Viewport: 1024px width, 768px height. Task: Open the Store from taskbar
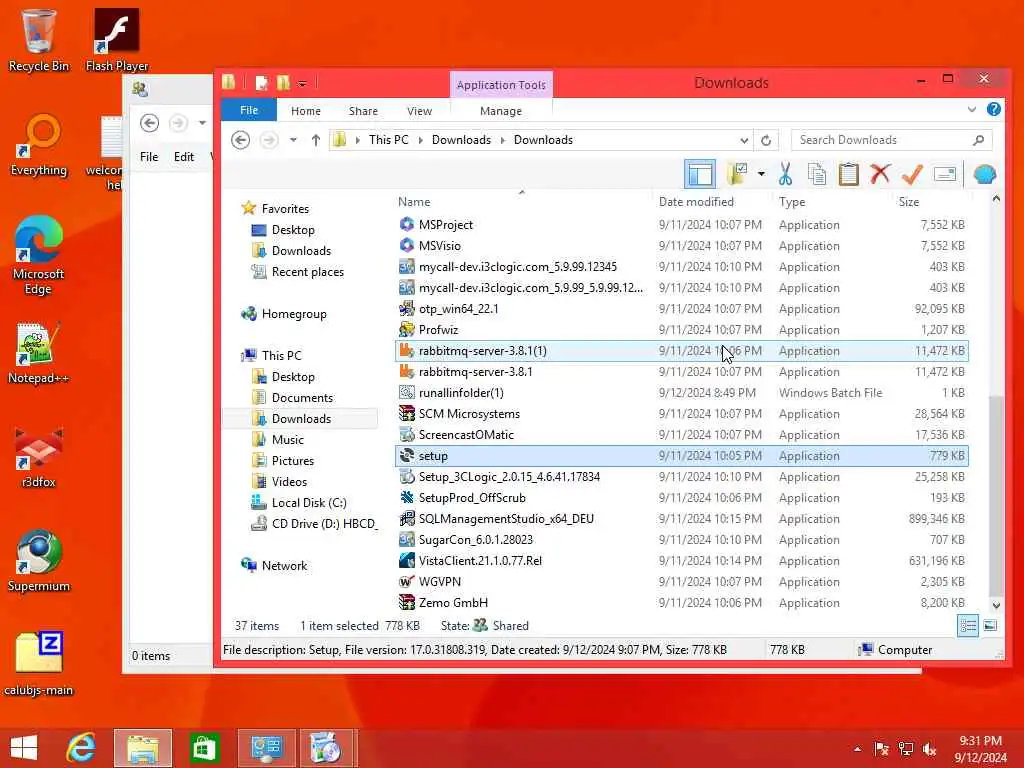(204, 748)
